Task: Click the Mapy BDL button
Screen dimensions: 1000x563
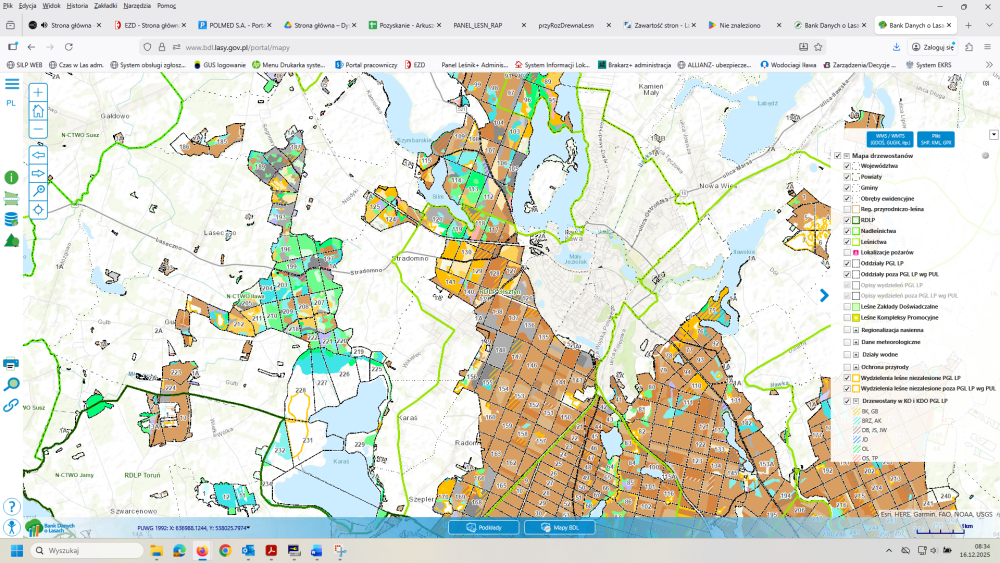Action: coord(566,527)
